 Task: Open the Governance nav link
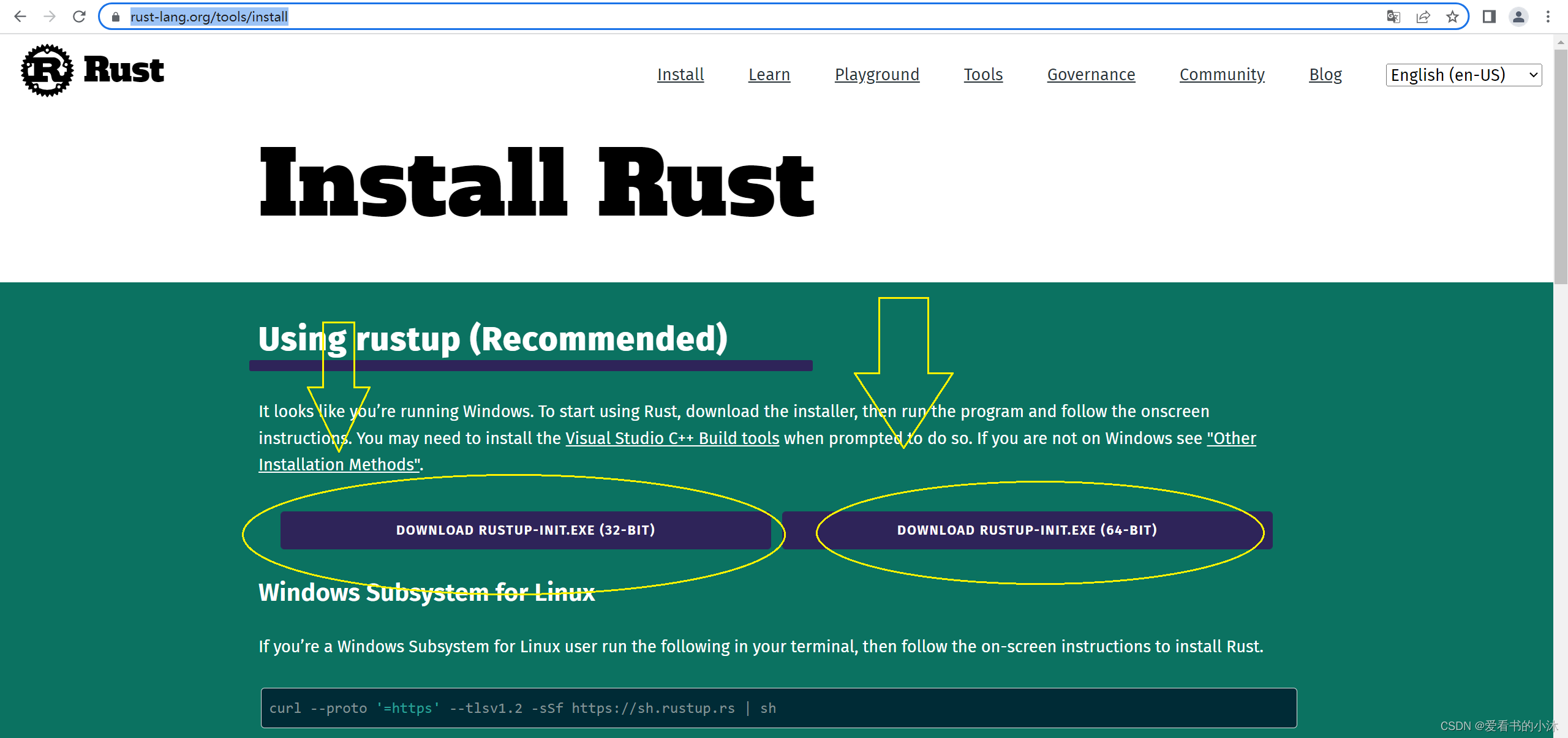[1091, 75]
